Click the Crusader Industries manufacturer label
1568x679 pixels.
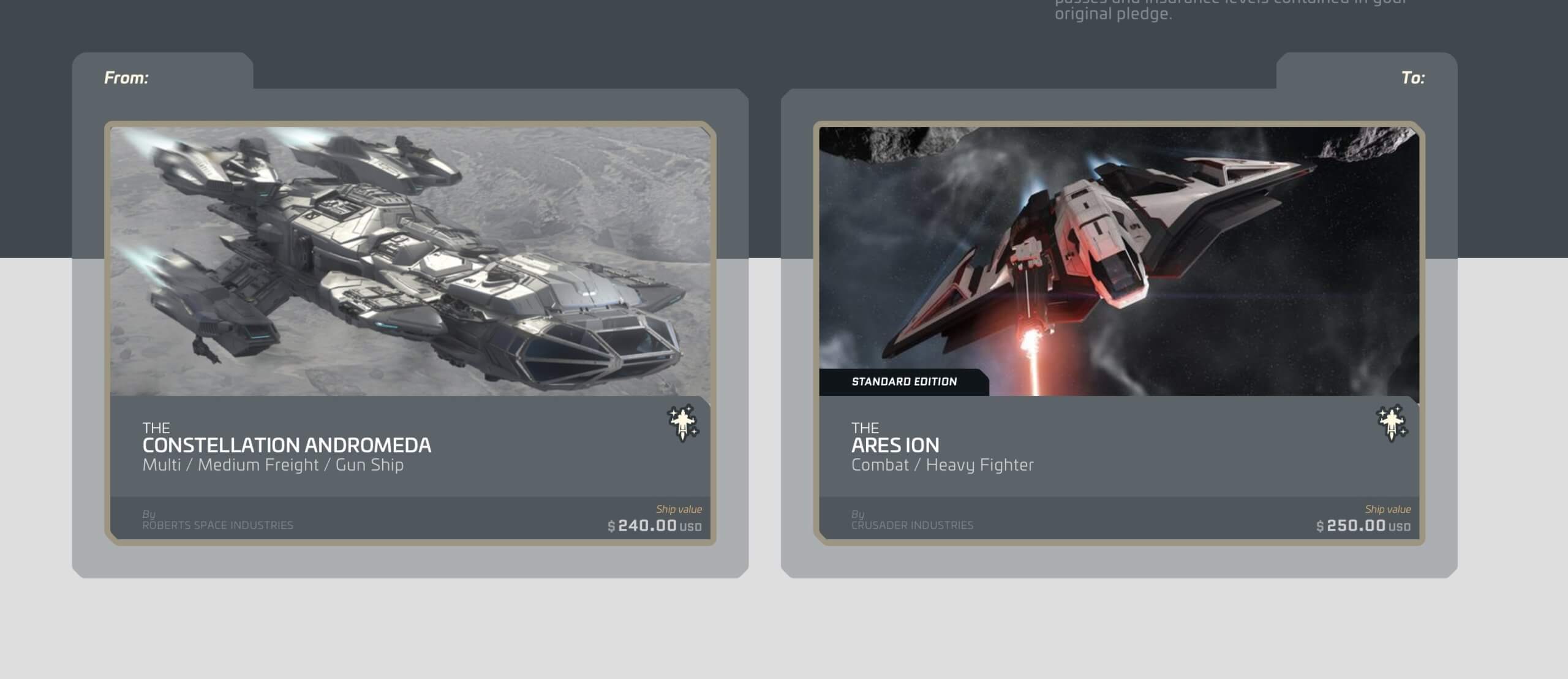tap(912, 525)
